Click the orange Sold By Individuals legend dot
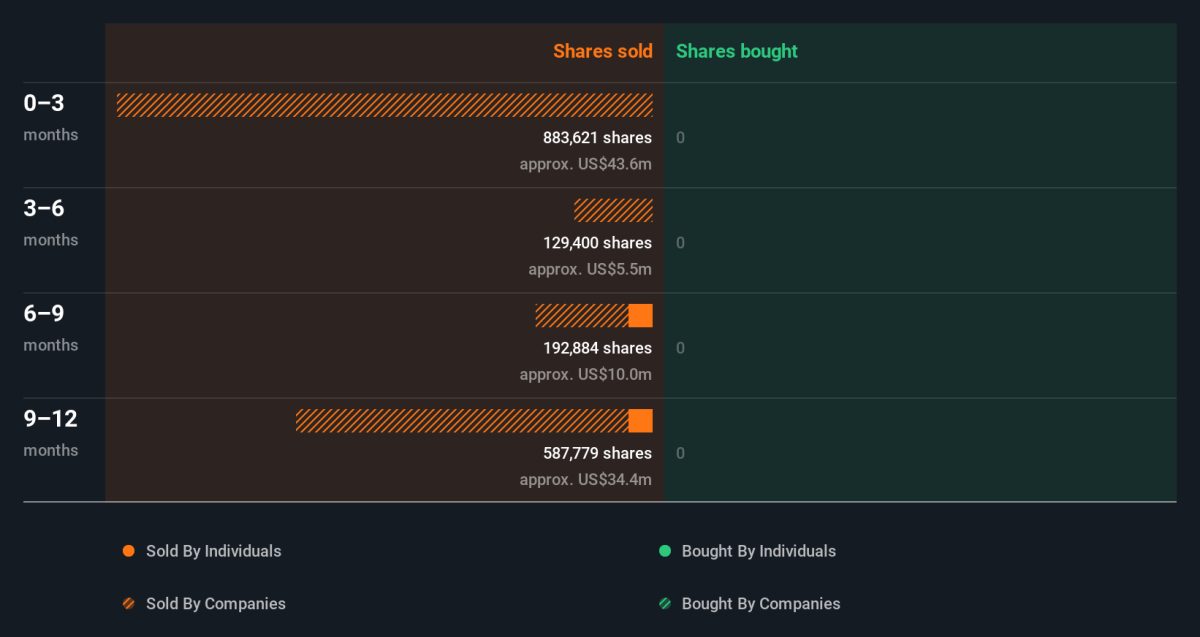The image size is (1200, 637). 128,551
